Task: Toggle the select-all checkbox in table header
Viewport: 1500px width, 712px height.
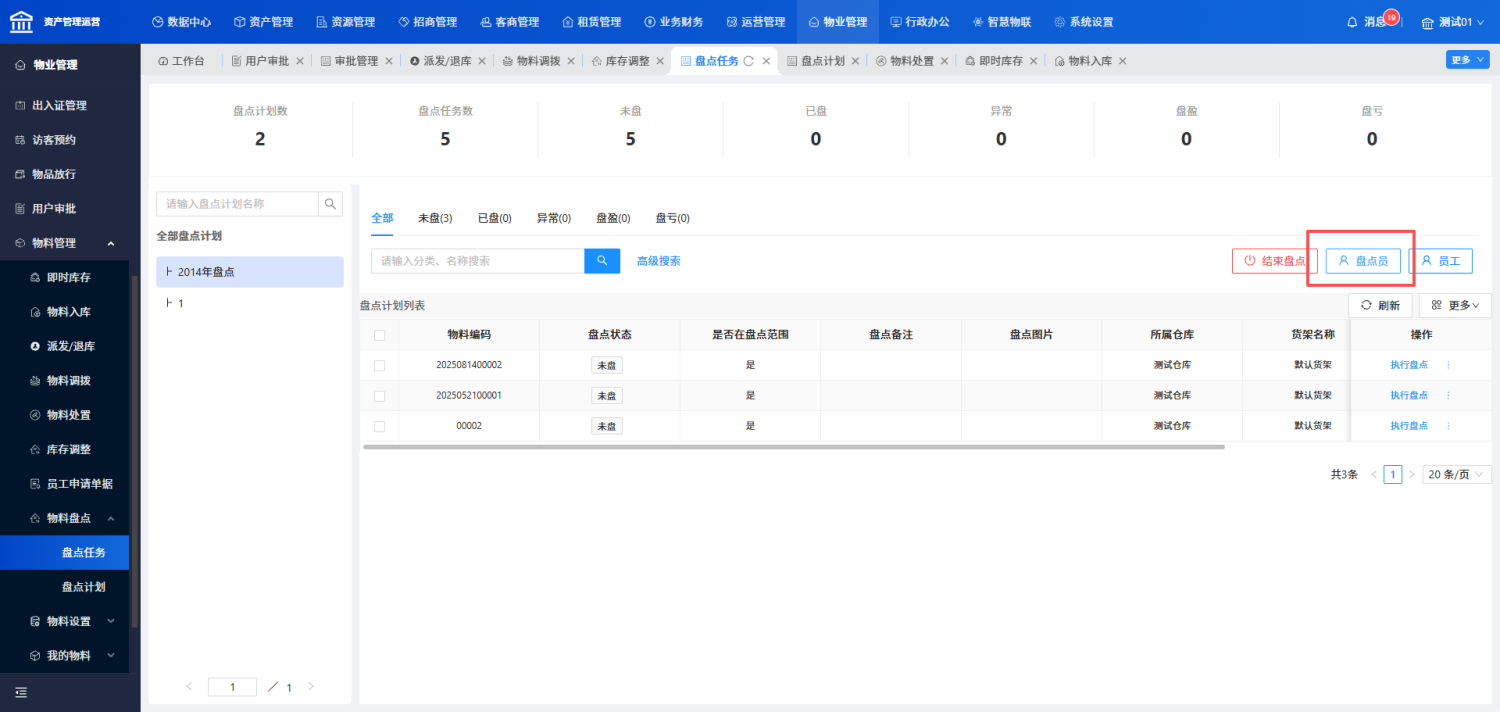Action: pyautogui.click(x=379, y=335)
